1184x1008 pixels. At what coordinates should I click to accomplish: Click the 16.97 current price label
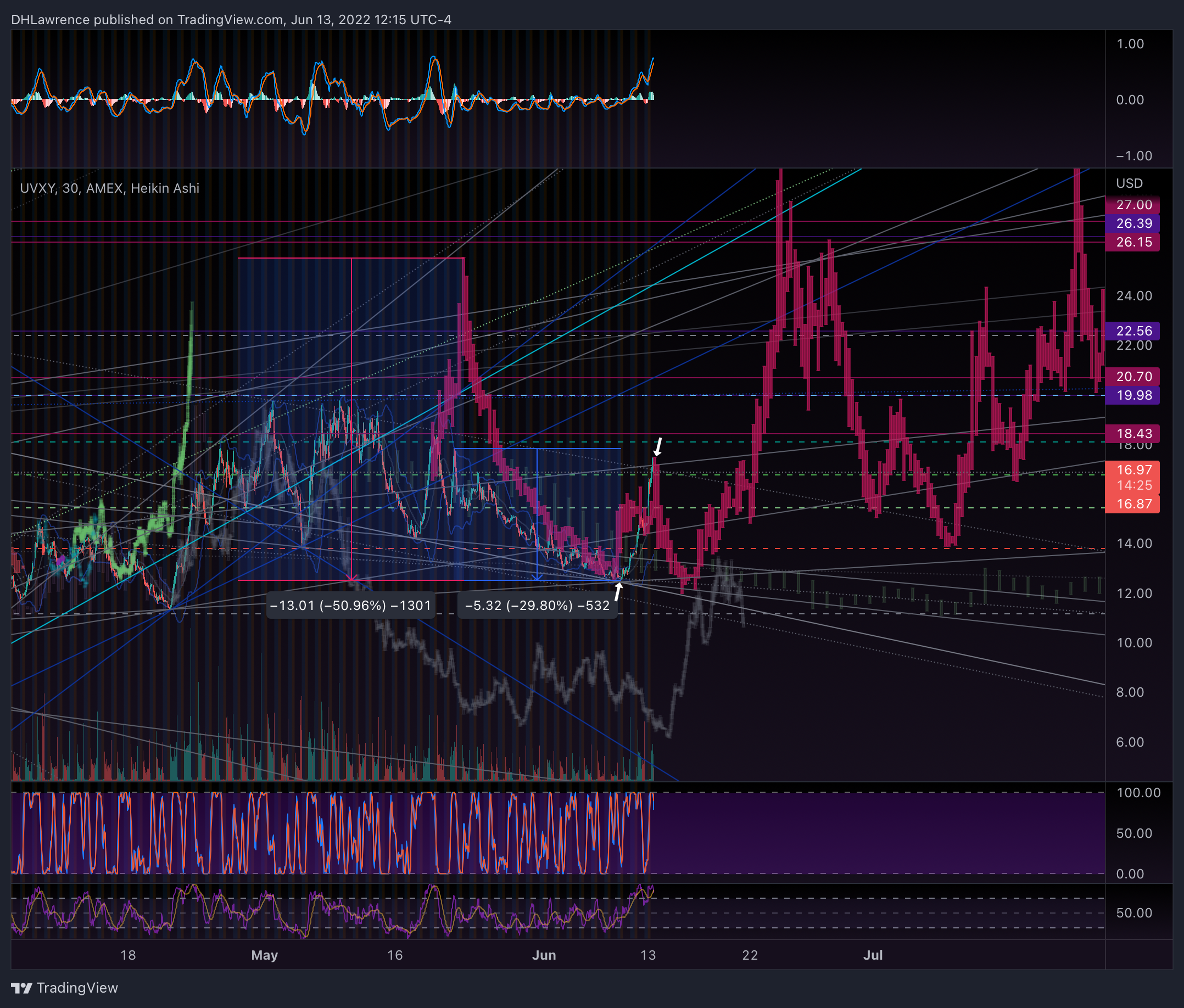(1132, 470)
